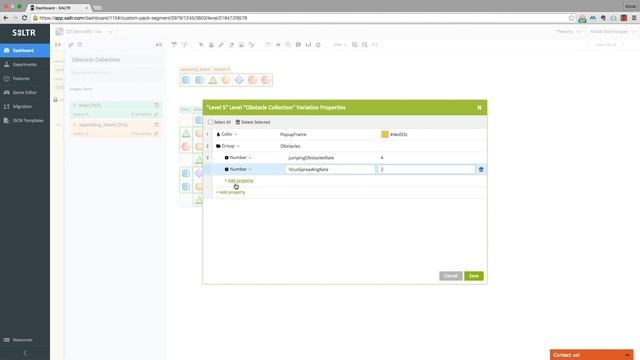The height and width of the screenshot is (360, 640).
Task: Click the Migration sidebar icon
Action: pyautogui.click(x=7, y=107)
